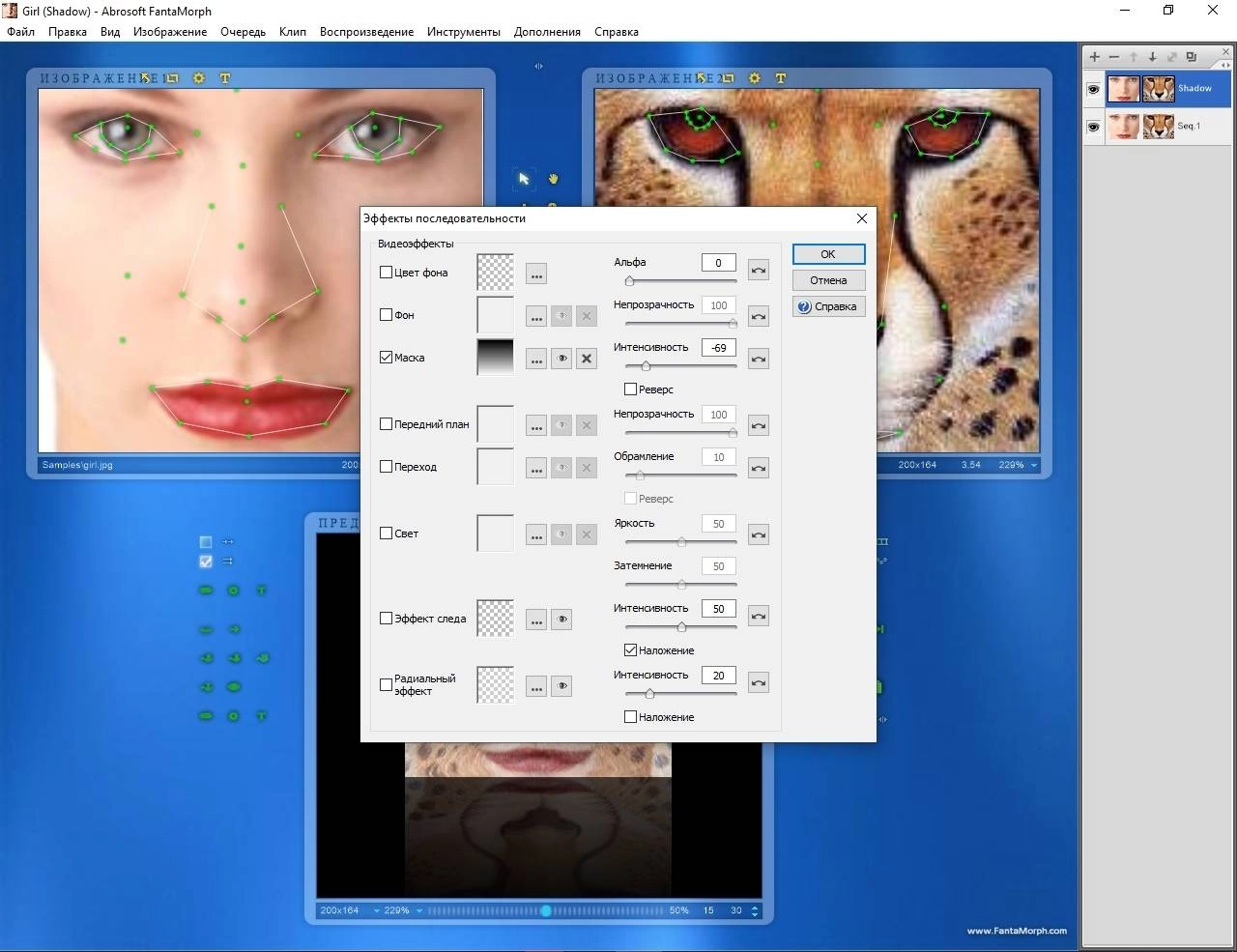Enable the Радиальный эффект checkbox
Image resolution: width=1237 pixels, height=952 pixels.
[387, 684]
